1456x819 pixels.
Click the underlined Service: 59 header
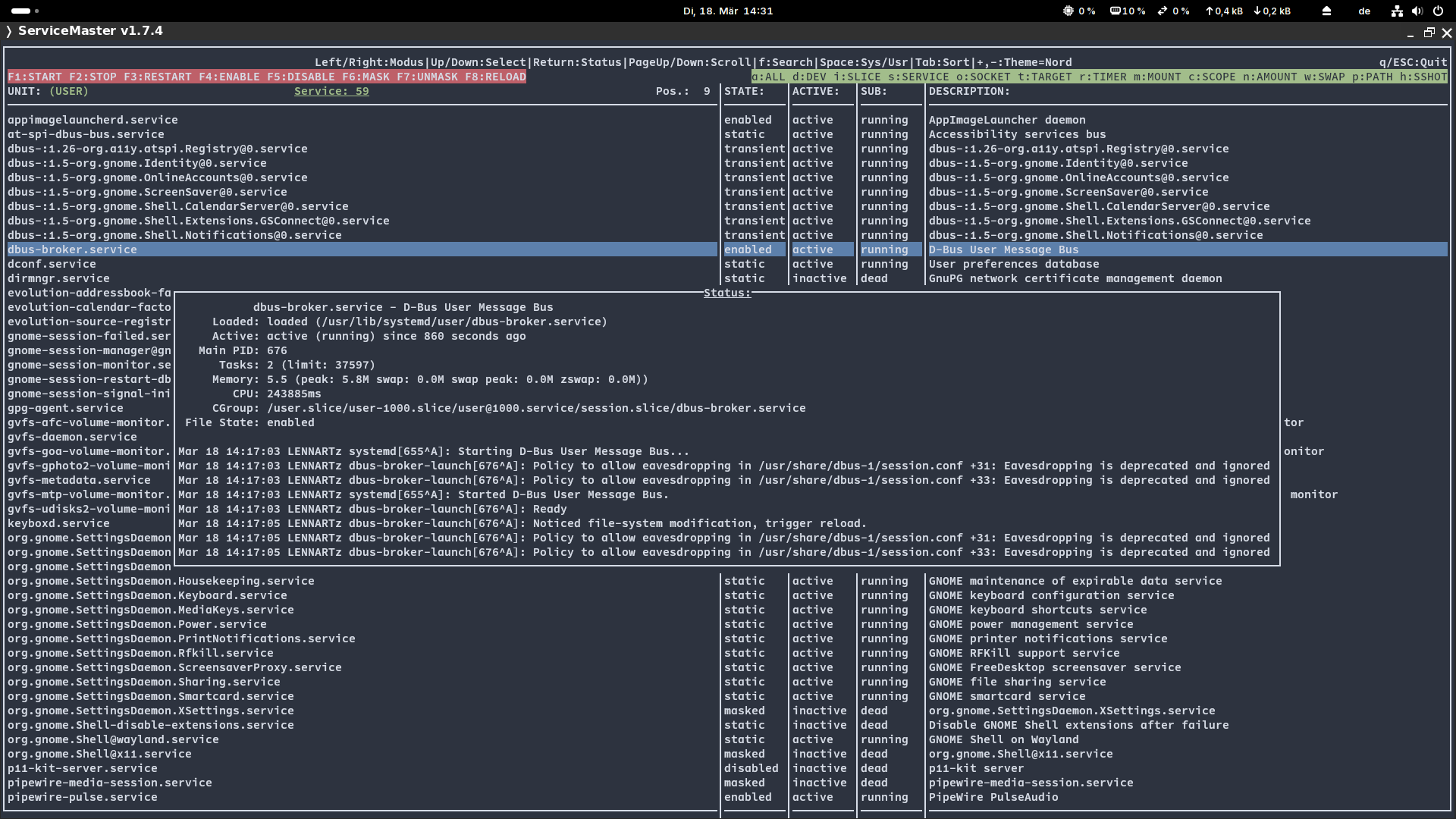[331, 91]
